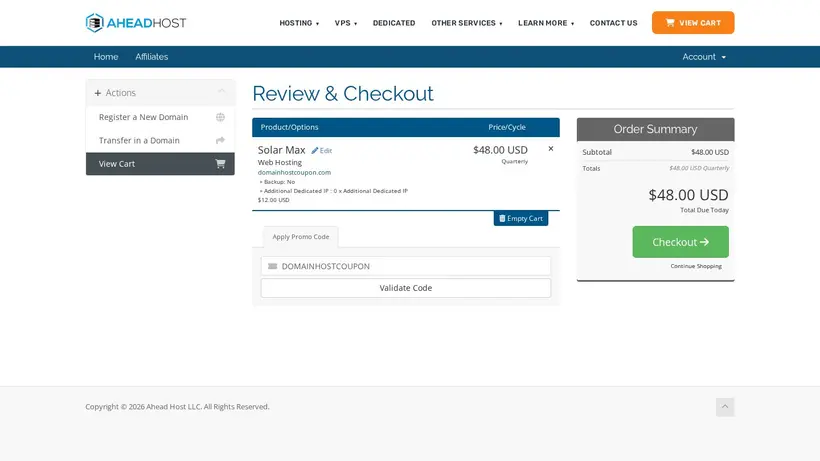Click Continue Shopping link
Image resolution: width=820 pixels, height=461 pixels.
[696, 266]
